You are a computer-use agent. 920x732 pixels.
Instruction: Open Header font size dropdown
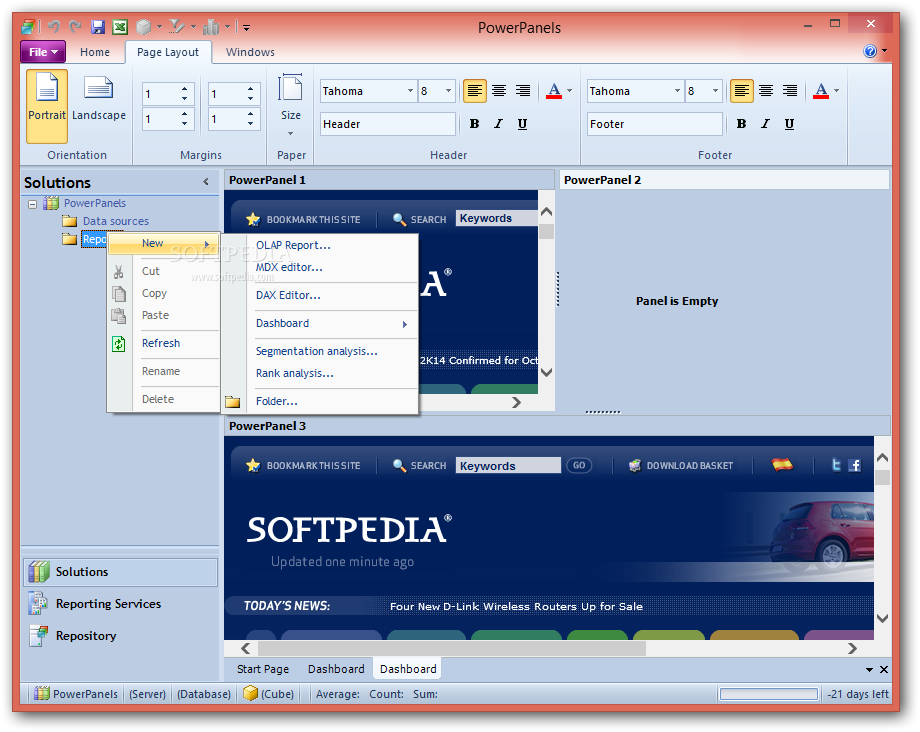click(x=448, y=91)
